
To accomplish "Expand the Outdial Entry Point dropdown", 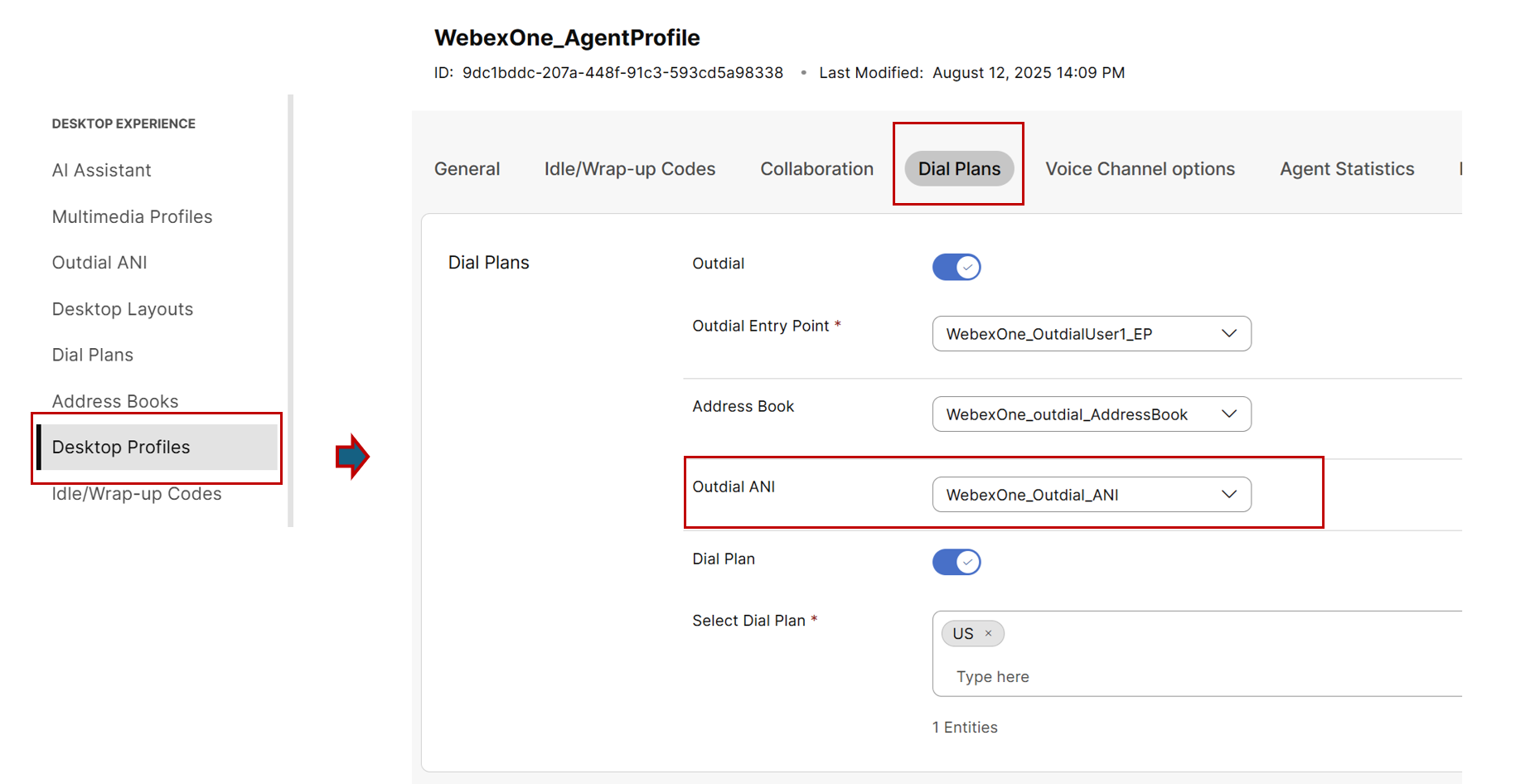I will [x=1091, y=334].
